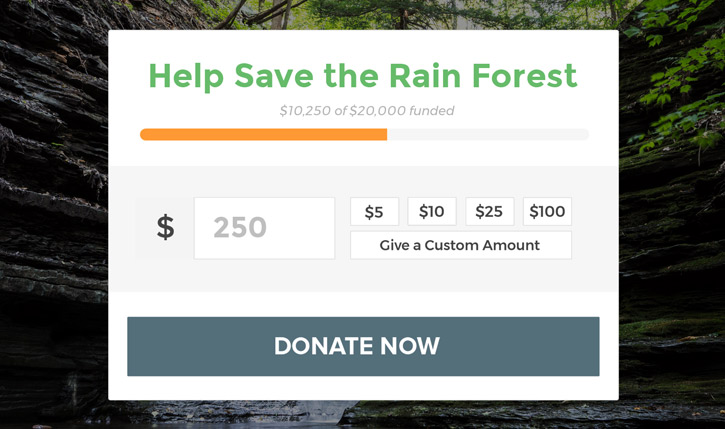The width and height of the screenshot is (725, 429).
Task: Pick the $25 preset amount
Action: (489, 212)
